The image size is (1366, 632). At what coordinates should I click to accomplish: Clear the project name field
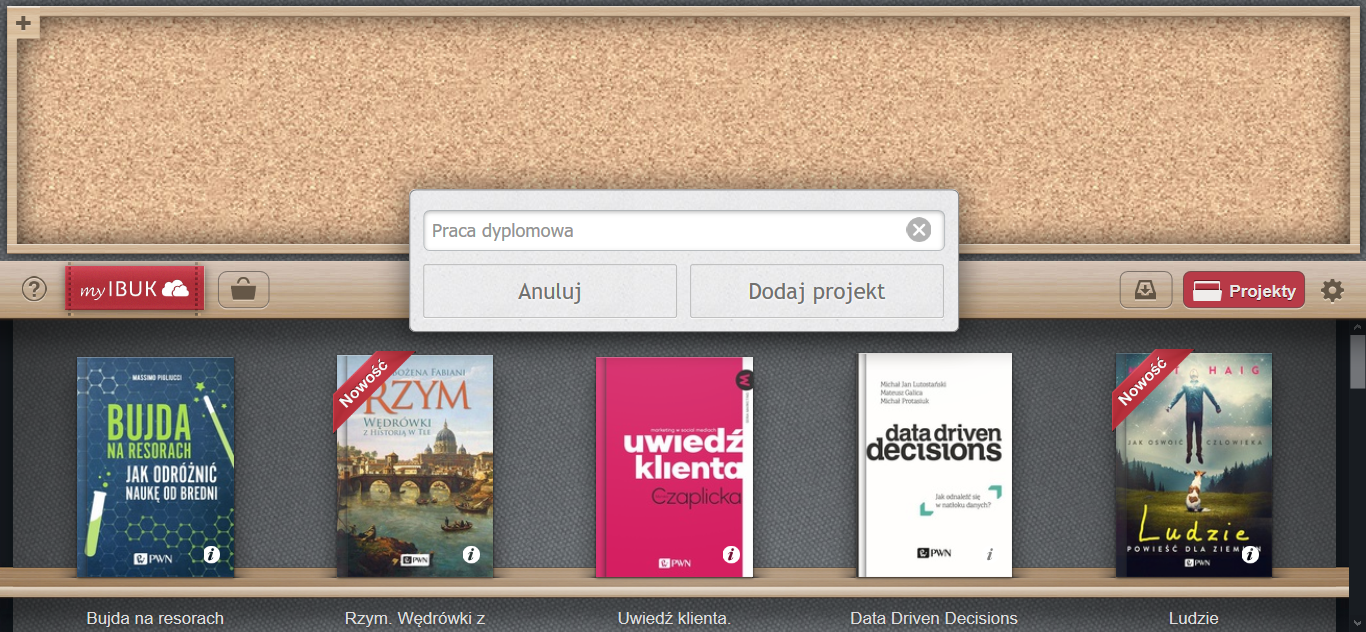coord(918,230)
